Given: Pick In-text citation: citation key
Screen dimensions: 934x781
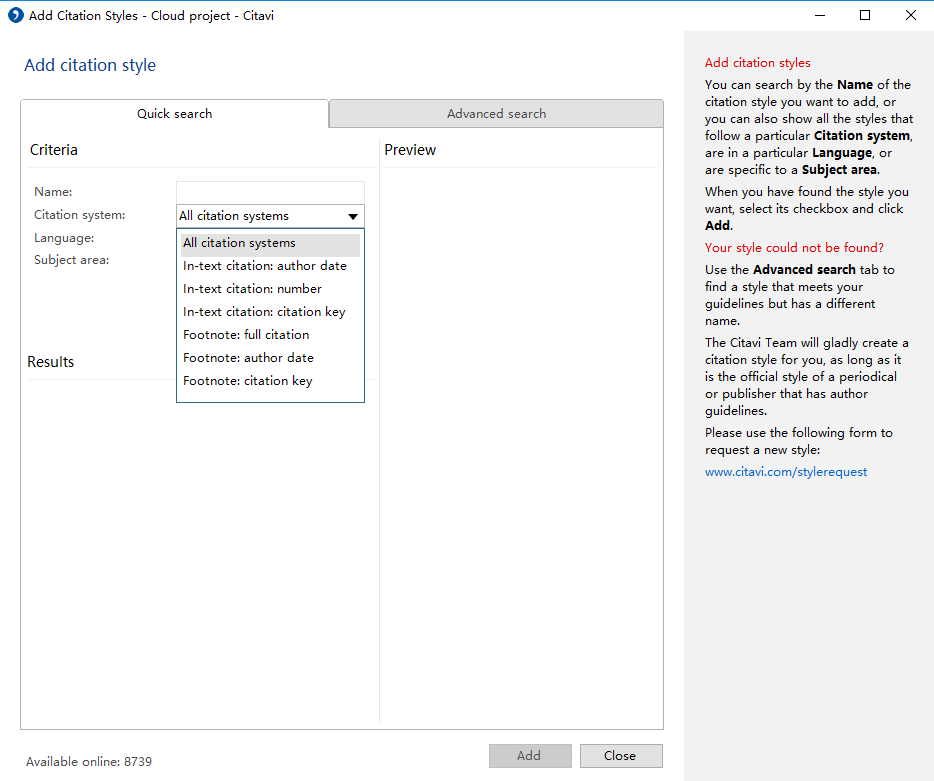Looking at the screenshot, I should (x=270, y=312).
